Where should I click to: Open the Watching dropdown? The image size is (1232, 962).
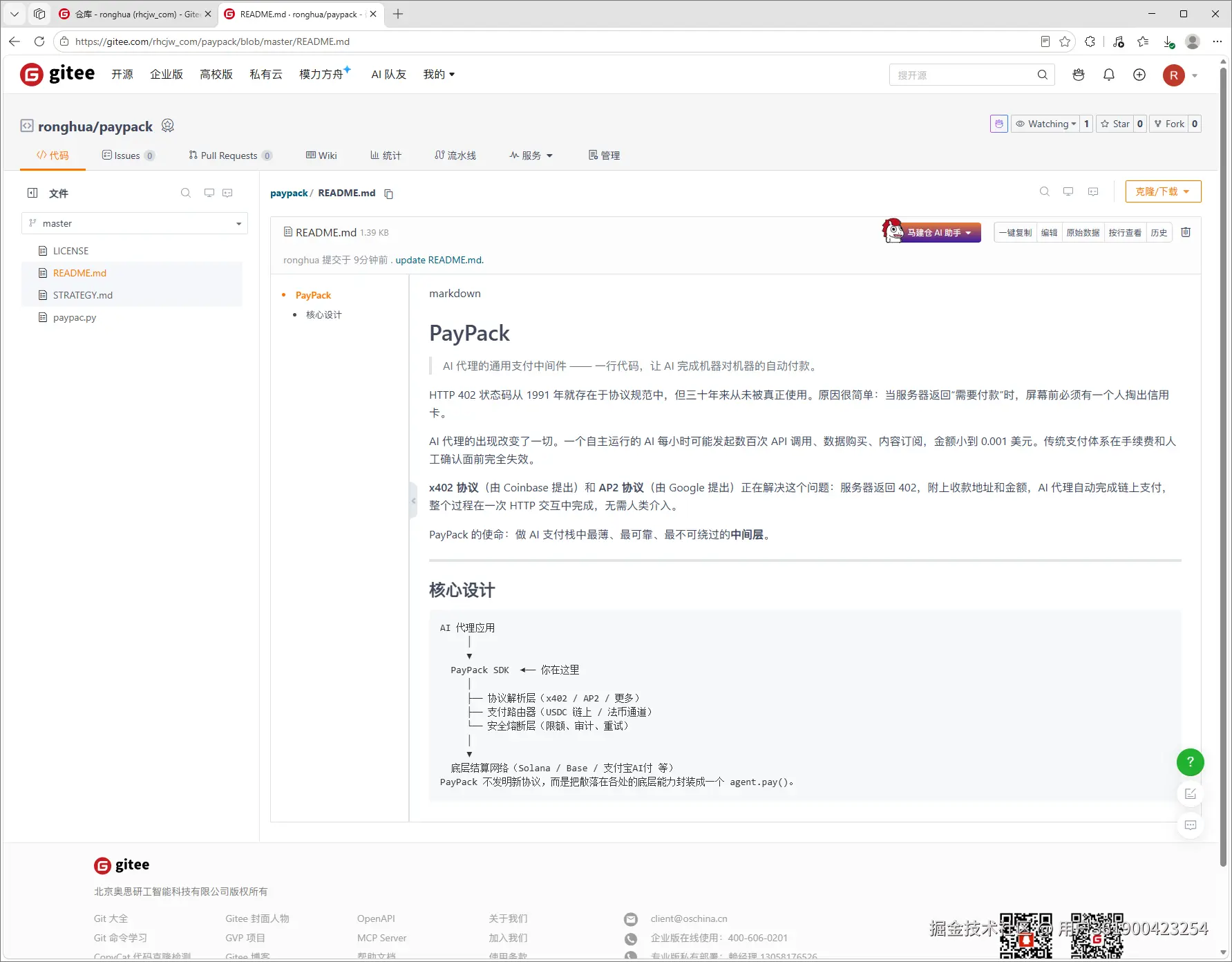[x=1045, y=124]
